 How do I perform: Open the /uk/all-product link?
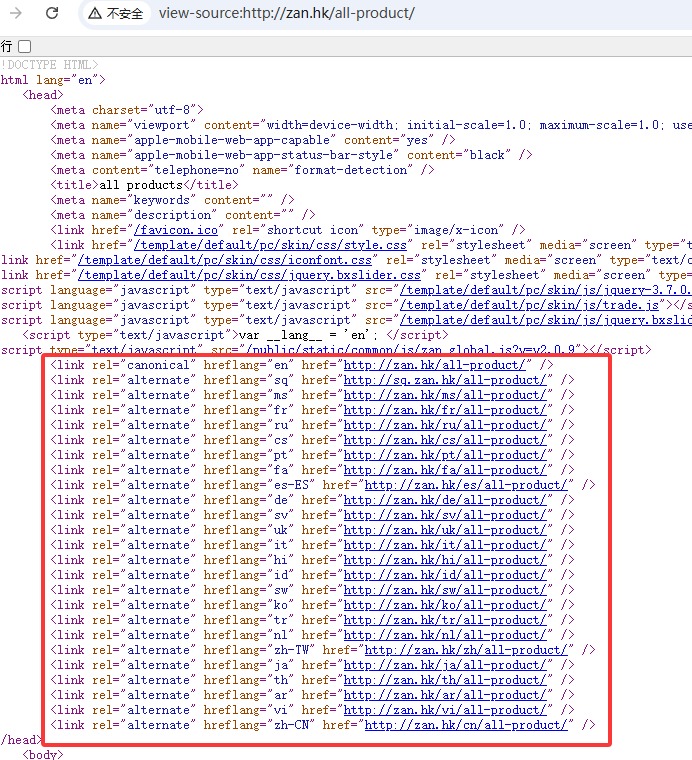445,530
